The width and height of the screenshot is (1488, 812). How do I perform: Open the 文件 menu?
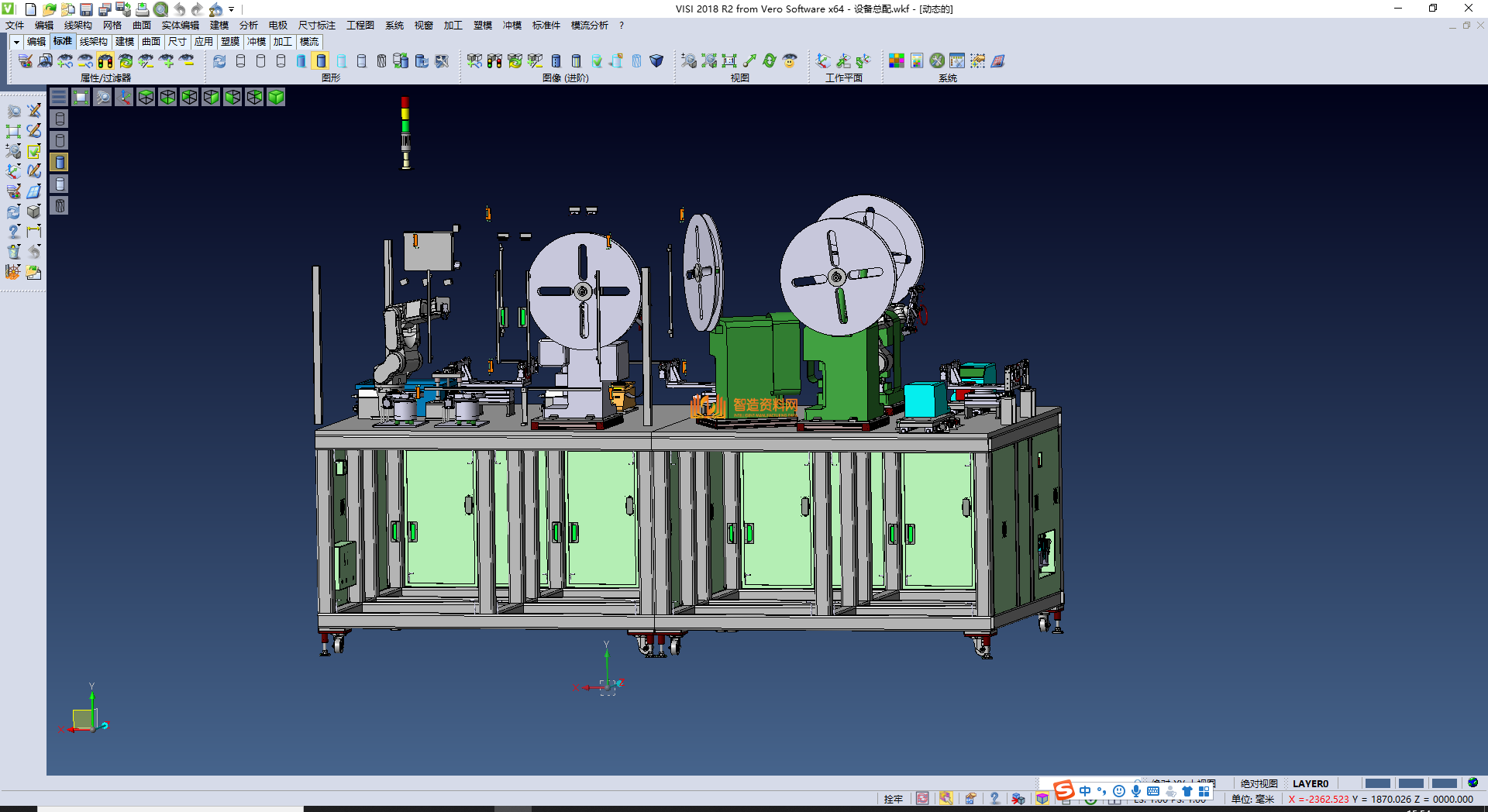pos(15,26)
